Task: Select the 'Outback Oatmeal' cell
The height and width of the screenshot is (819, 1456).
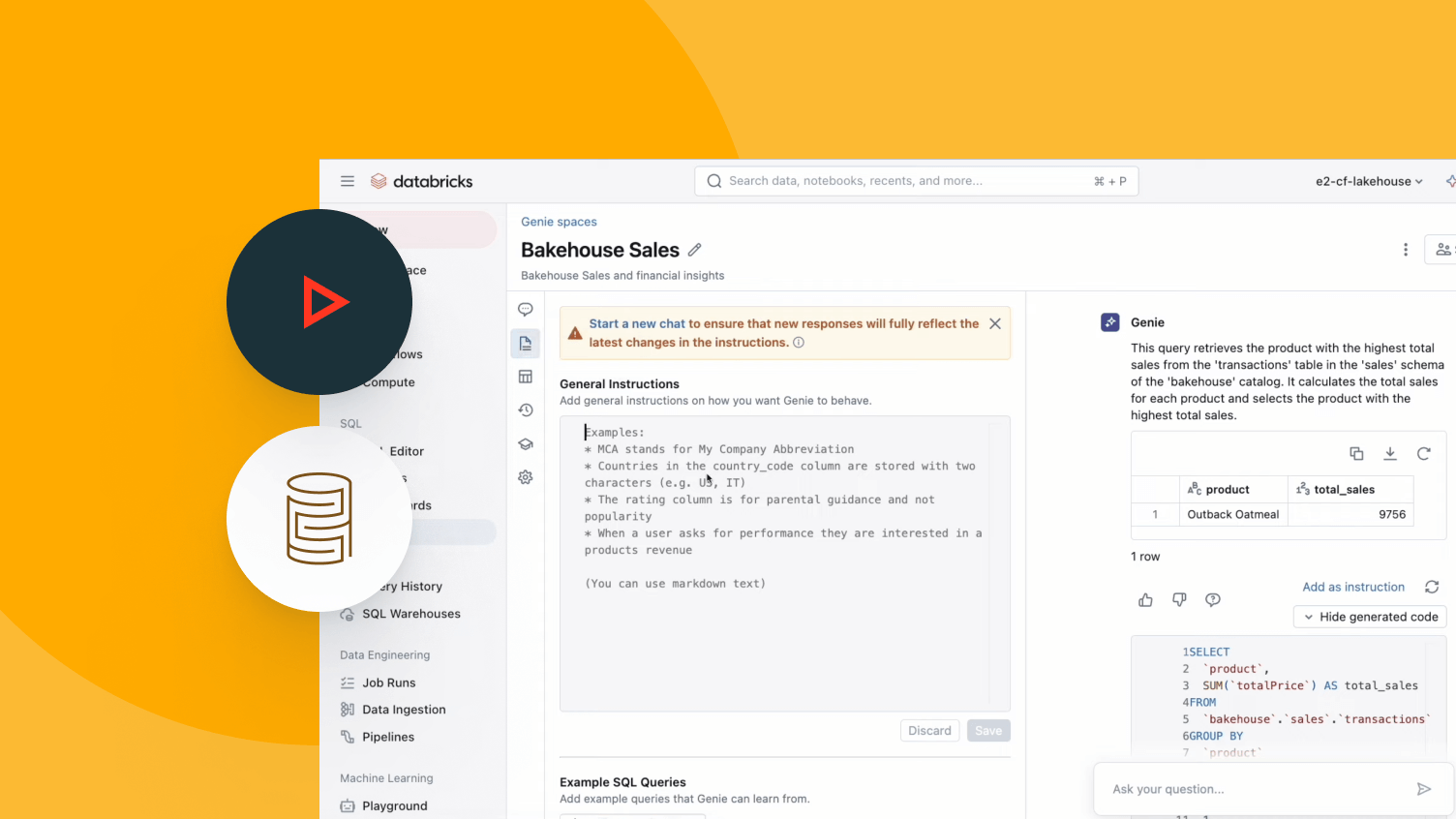Action: [x=1233, y=515]
